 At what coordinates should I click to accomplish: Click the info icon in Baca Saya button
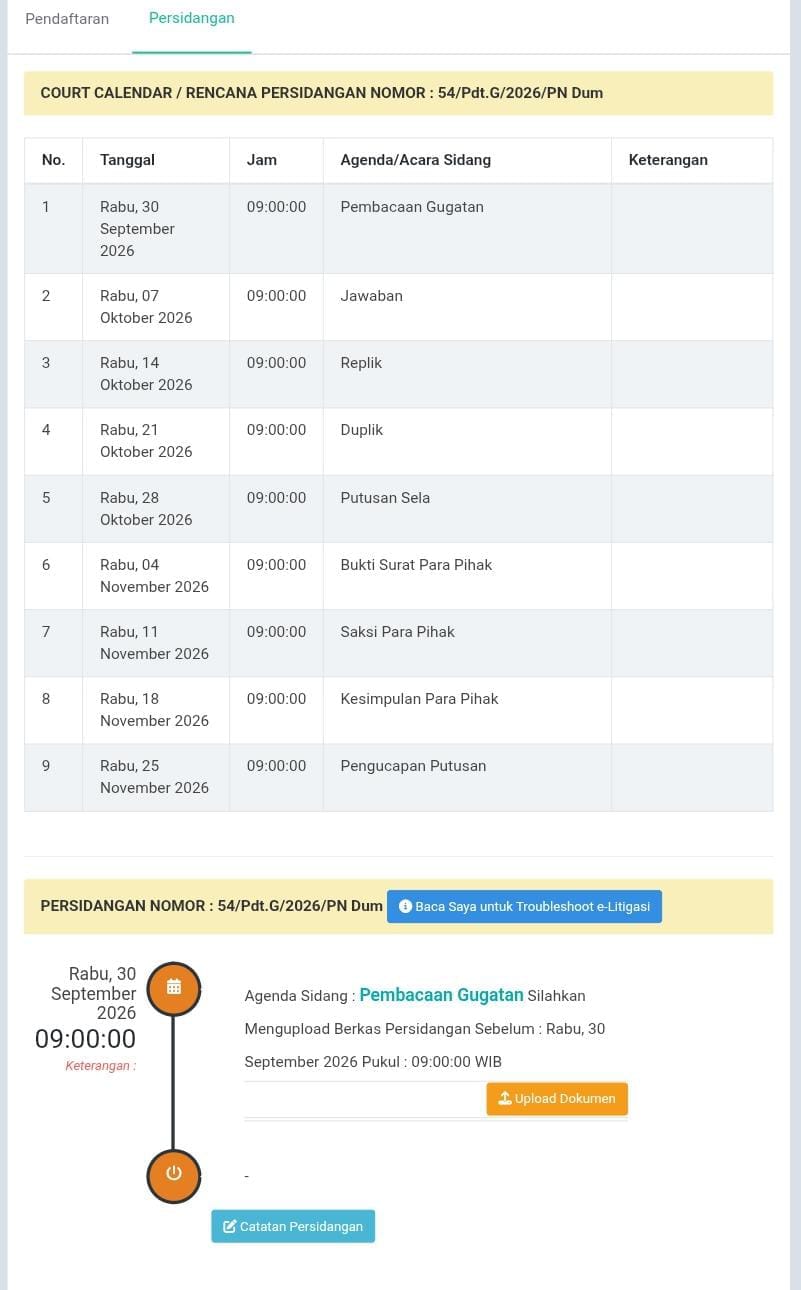coord(405,906)
